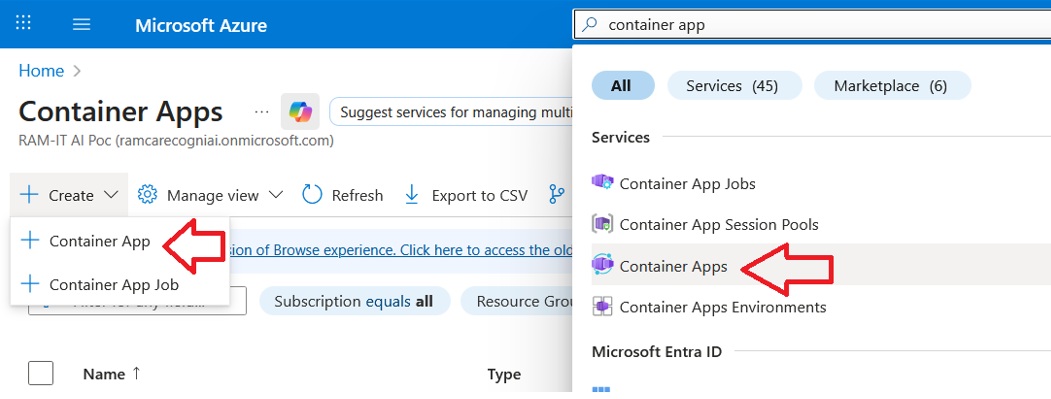
Task: Click the Resource Group filter pill
Action: pyautogui.click(x=517, y=302)
